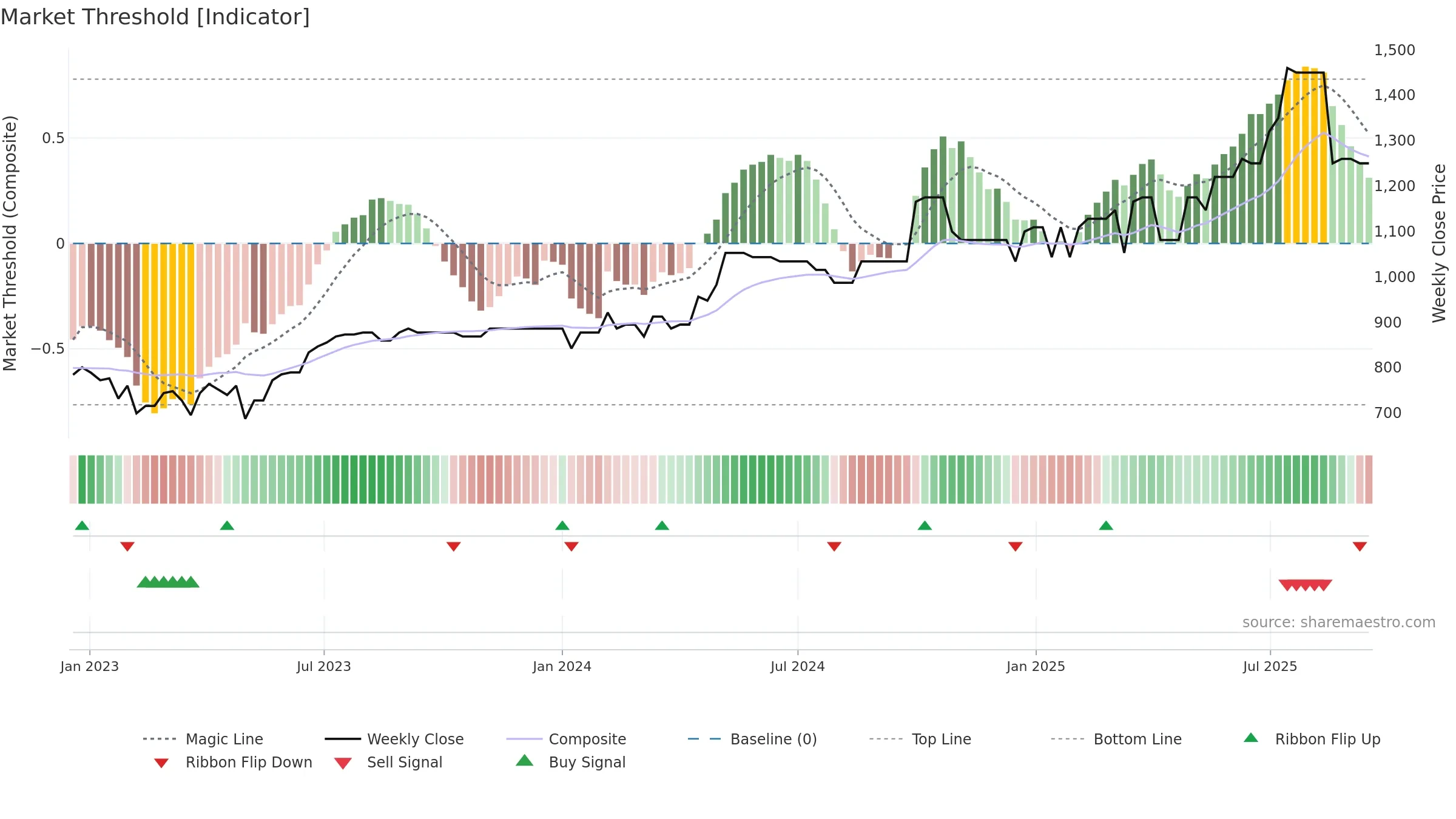Image resolution: width=1456 pixels, height=819 pixels.
Task: Click ribbon flip up marker near February 2025
Action: click(x=1106, y=525)
